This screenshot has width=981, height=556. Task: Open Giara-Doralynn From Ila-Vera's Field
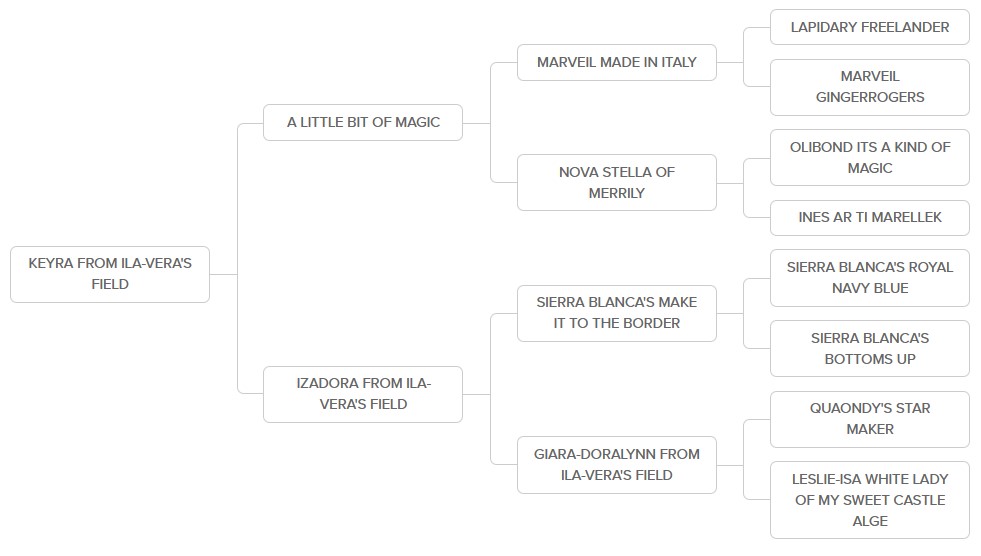point(616,465)
